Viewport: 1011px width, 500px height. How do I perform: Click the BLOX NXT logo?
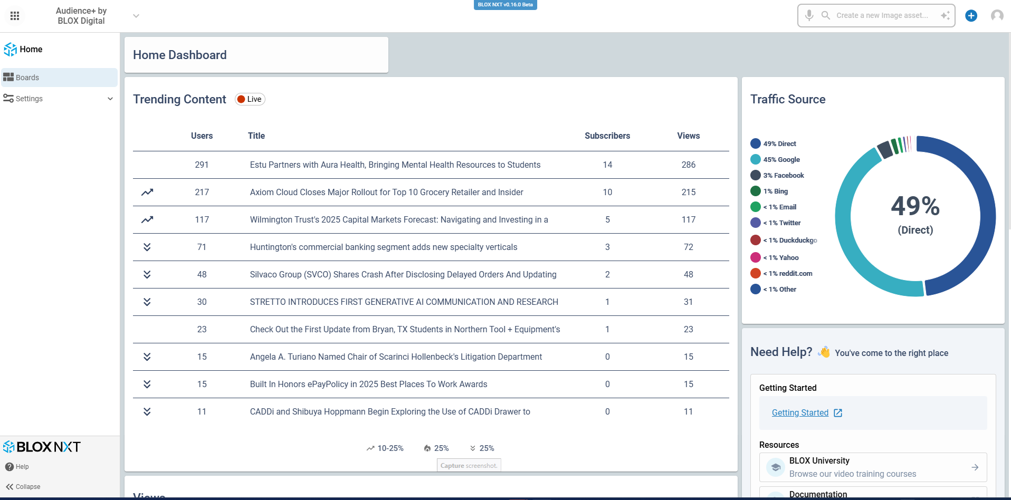pos(42,446)
